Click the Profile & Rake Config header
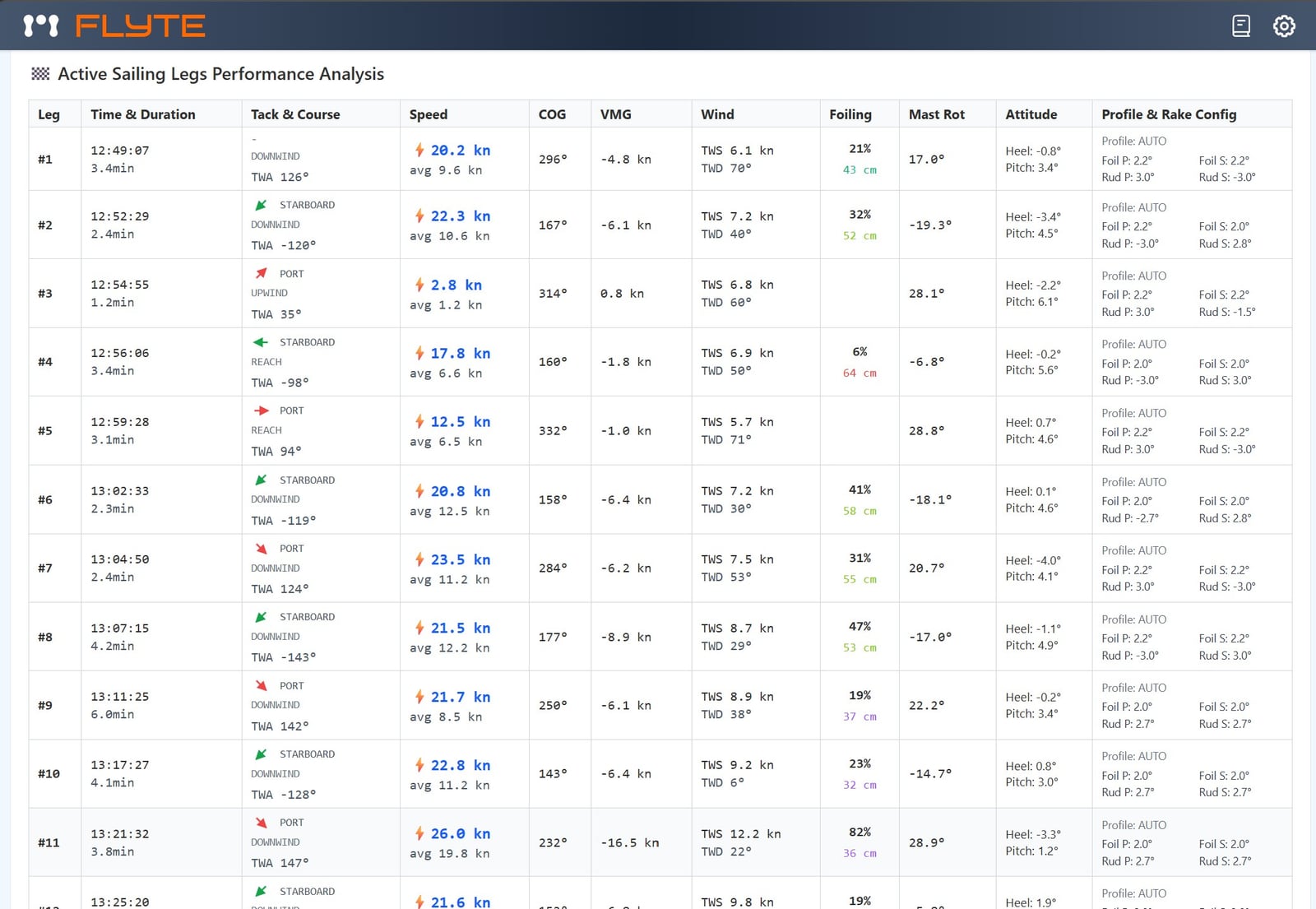The height and width of the screenshot is (909, 1316). [x=1168, y=114]
